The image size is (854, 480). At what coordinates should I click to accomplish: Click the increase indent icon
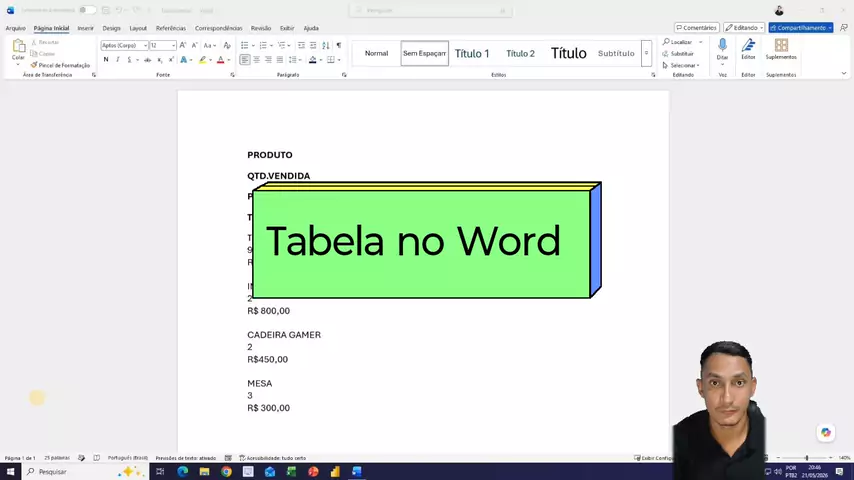coord(313,45)
